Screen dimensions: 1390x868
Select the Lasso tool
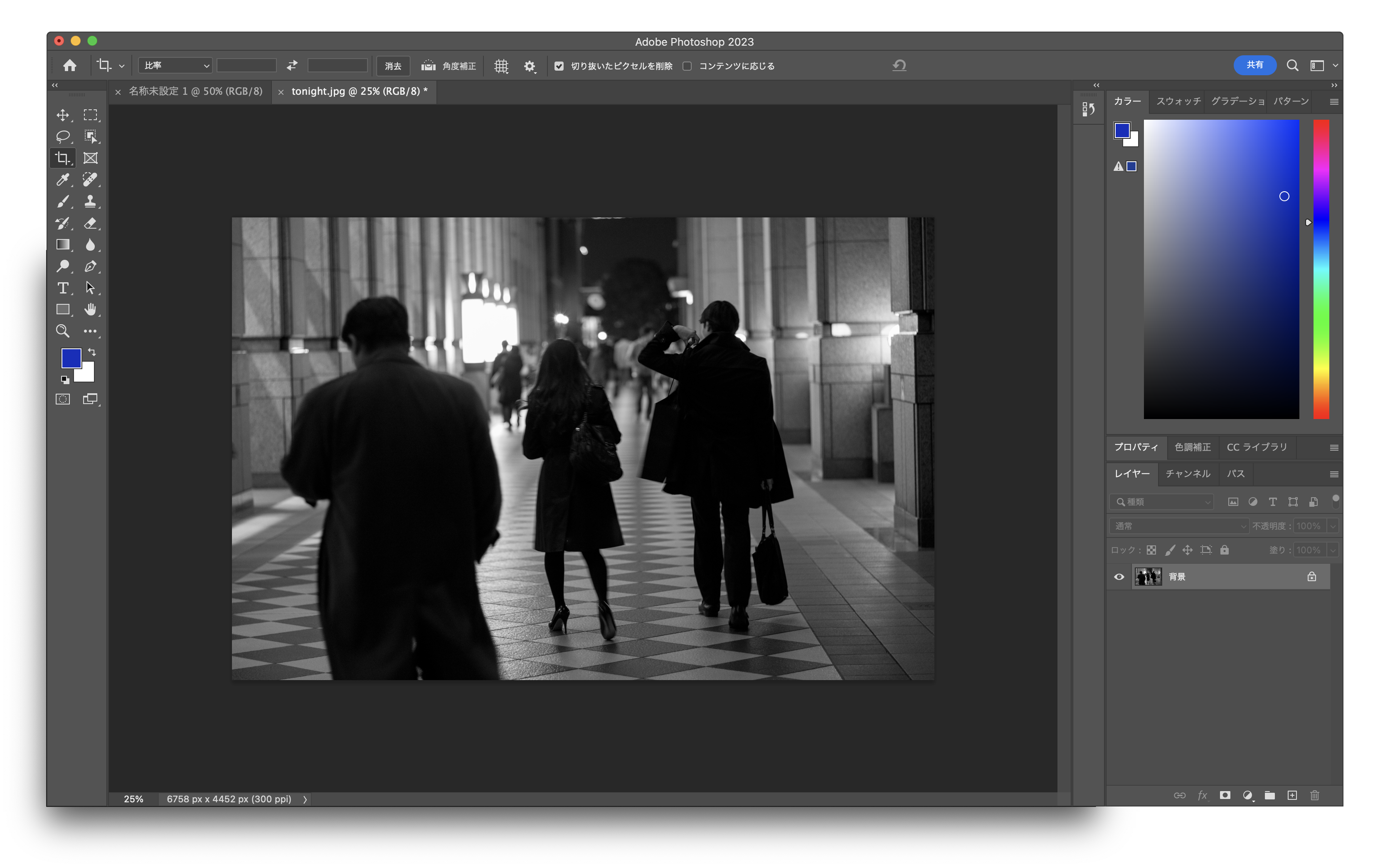(x=62, y=136)
